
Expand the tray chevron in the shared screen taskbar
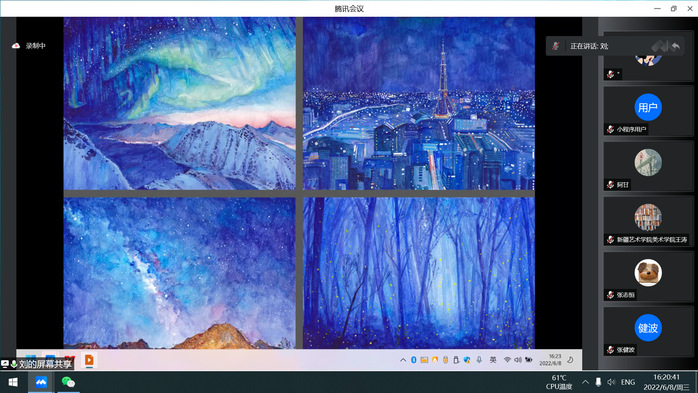pyautogui.click(x=403, y=360)
